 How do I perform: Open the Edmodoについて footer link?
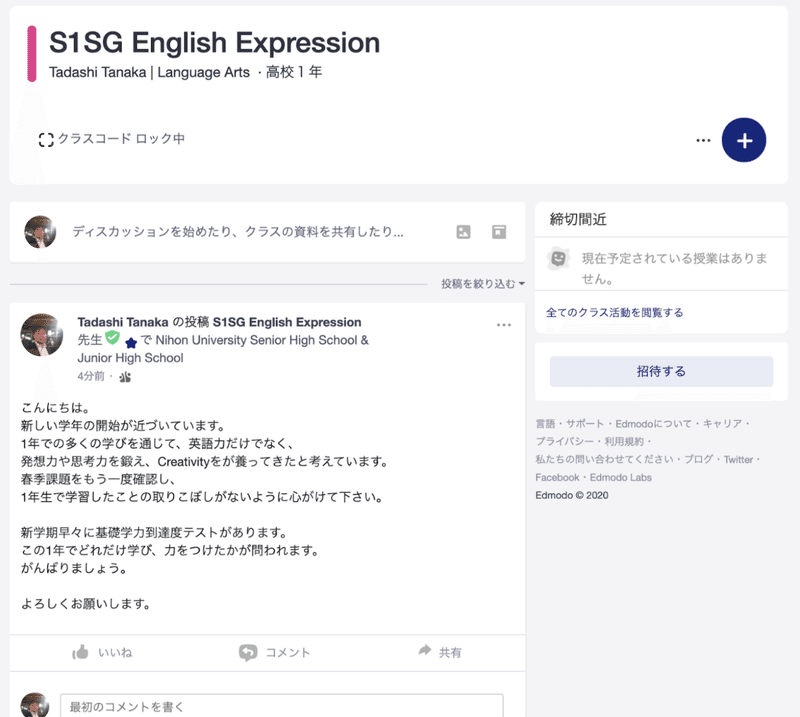[654, 424]
